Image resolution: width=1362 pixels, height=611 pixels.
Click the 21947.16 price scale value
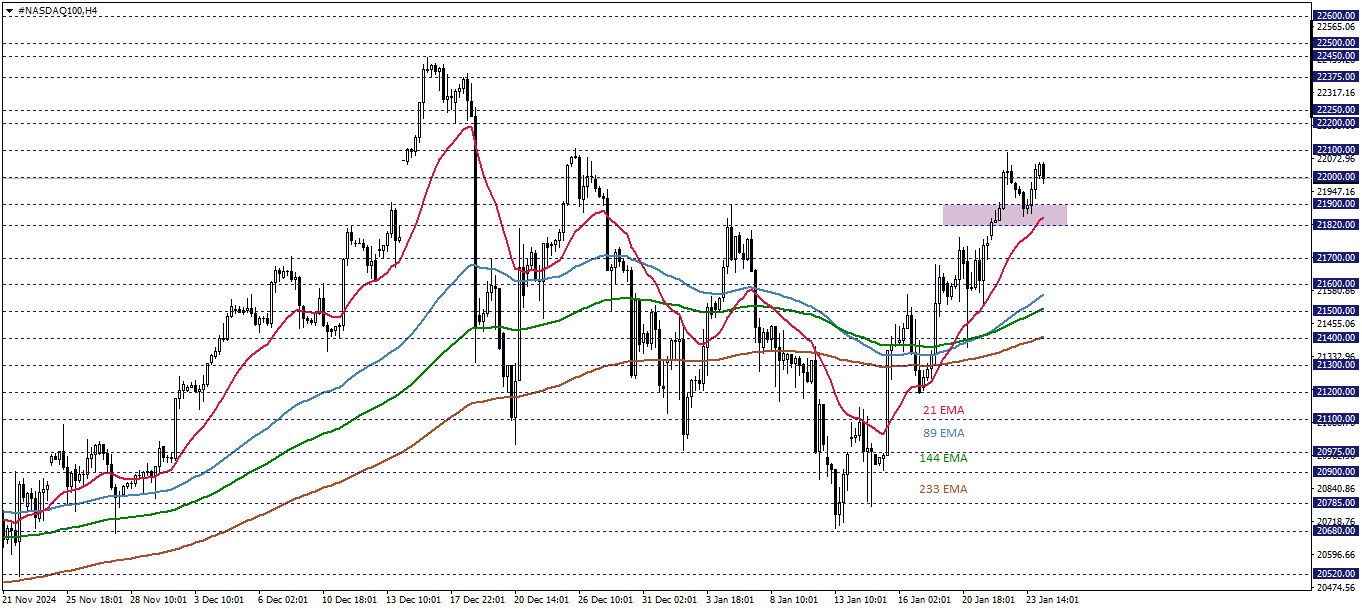(1336, 191)
